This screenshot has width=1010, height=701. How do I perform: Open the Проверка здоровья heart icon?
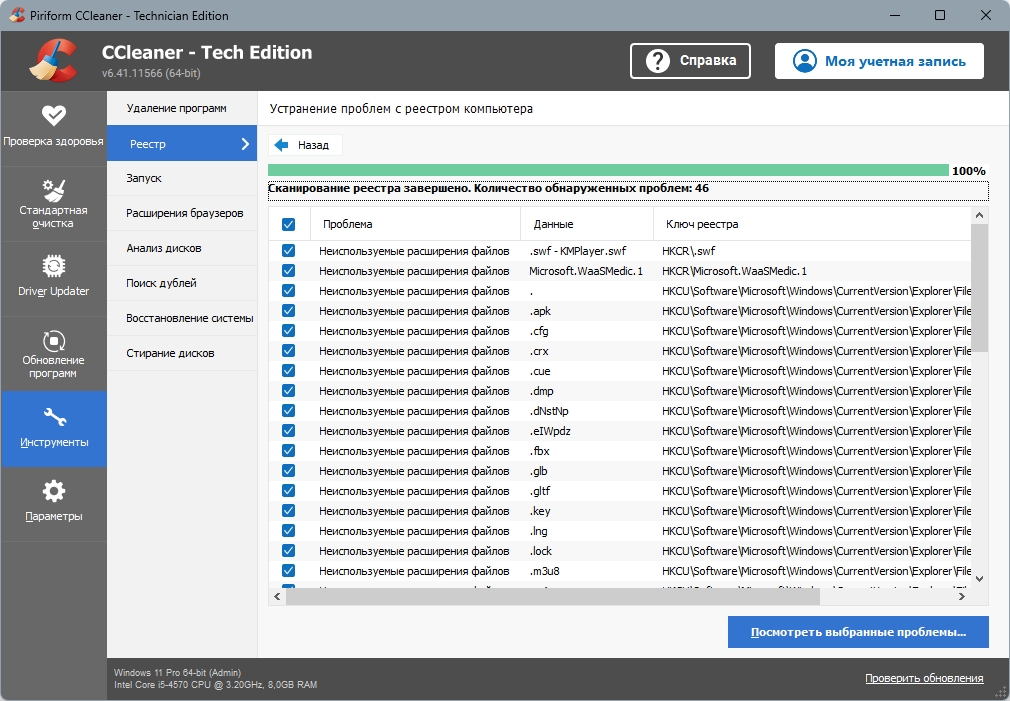tap(53, 115)
